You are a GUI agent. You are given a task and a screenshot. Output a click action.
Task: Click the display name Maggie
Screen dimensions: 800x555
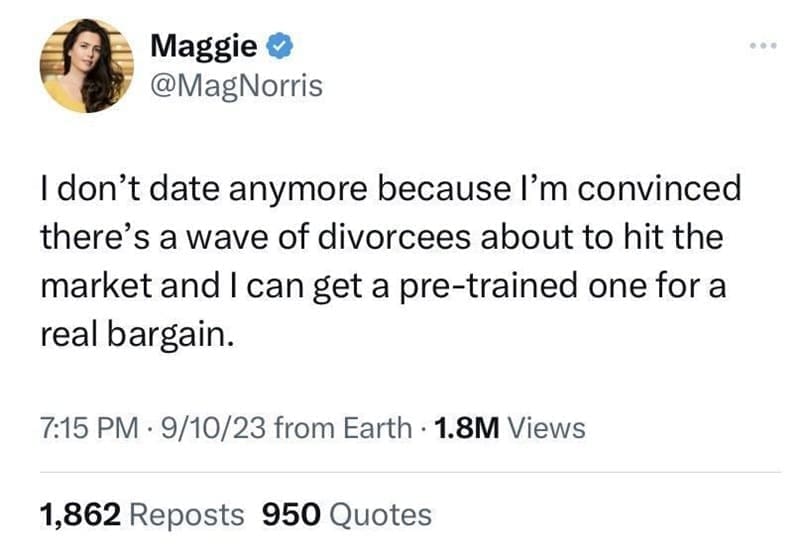(x=206, y=47)
